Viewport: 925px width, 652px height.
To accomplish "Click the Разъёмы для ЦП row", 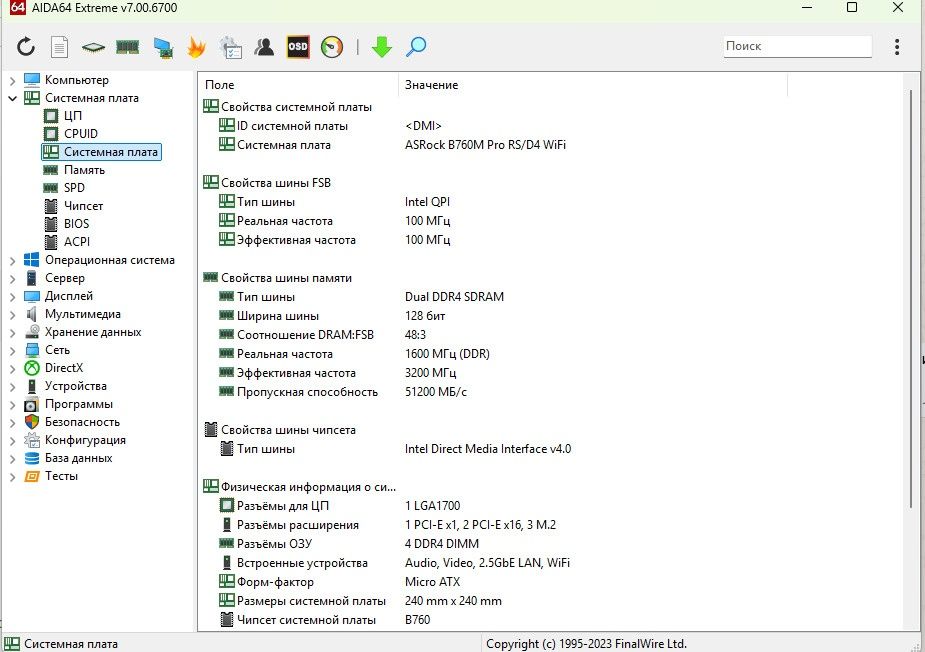I will [494, 506].
